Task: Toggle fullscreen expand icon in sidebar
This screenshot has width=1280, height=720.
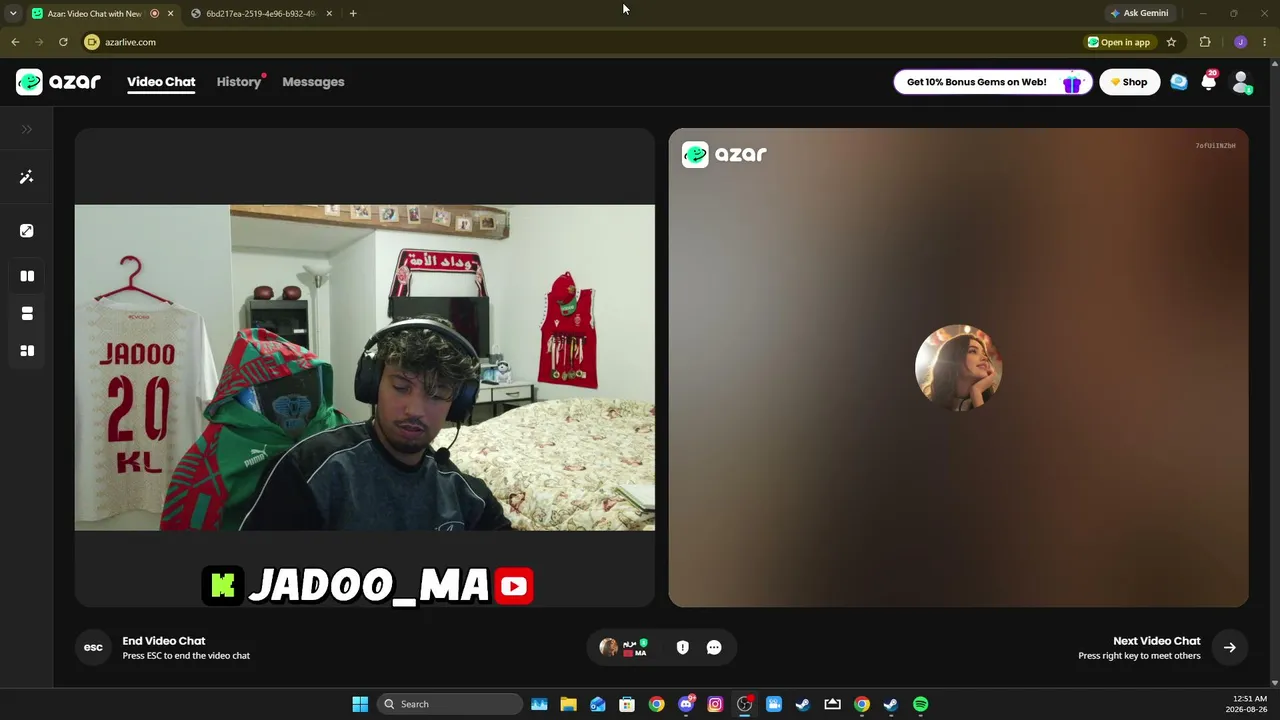Action: tap(27, 231)
